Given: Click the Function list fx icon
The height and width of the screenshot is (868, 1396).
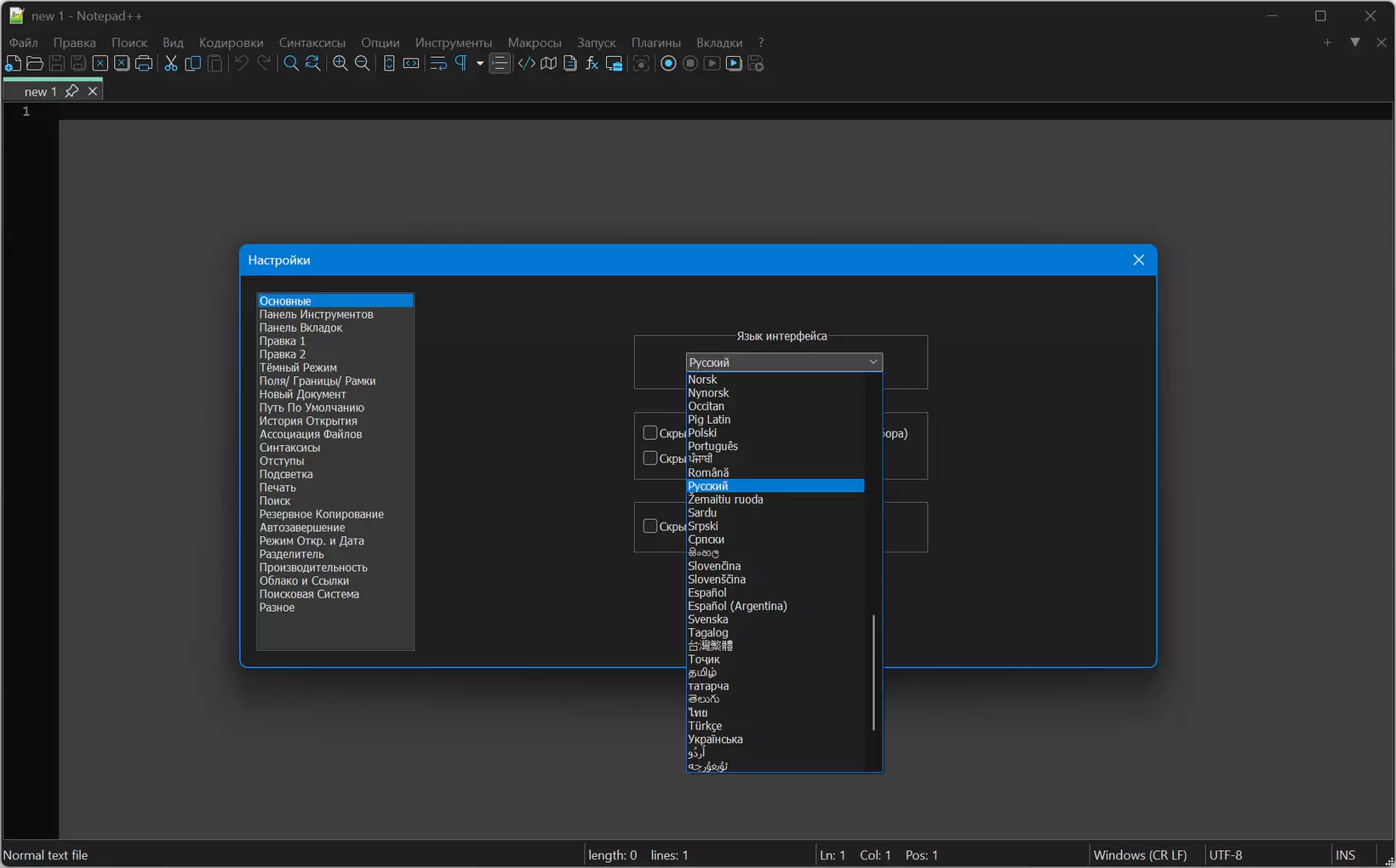Looking at the screenshot, I should 592,64.
